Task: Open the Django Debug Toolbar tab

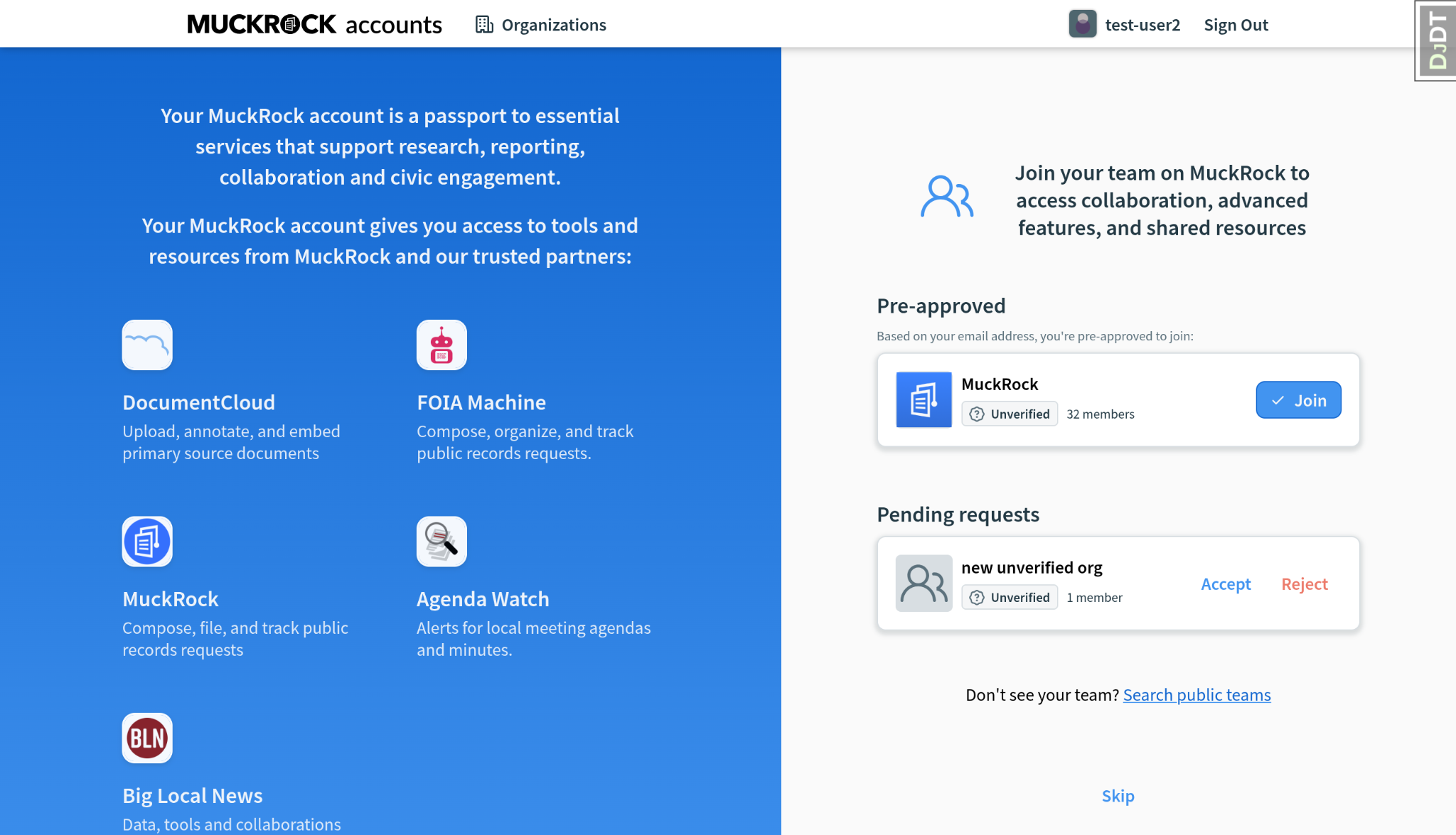Action: [x=1435, y=41]
